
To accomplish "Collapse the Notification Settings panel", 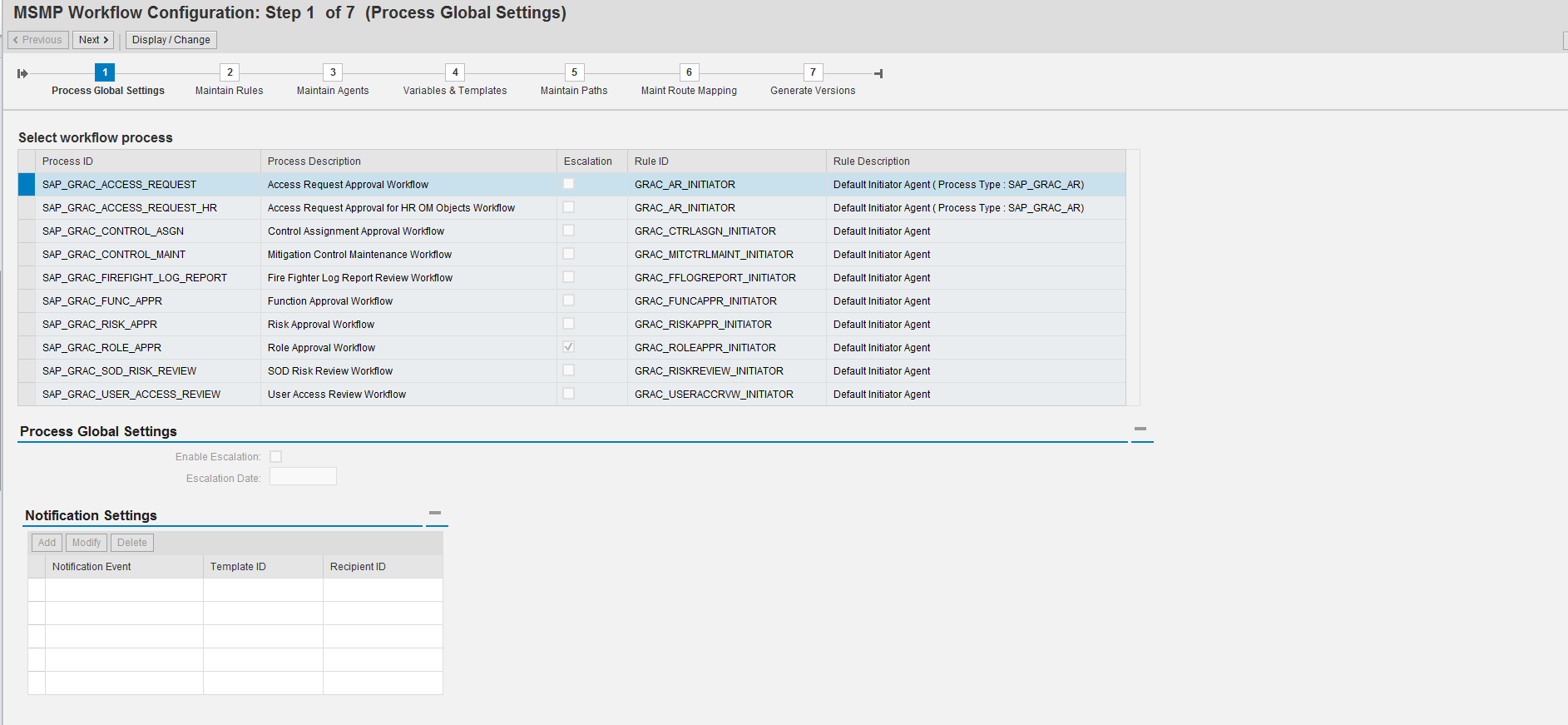I will [x=435, y=513].
